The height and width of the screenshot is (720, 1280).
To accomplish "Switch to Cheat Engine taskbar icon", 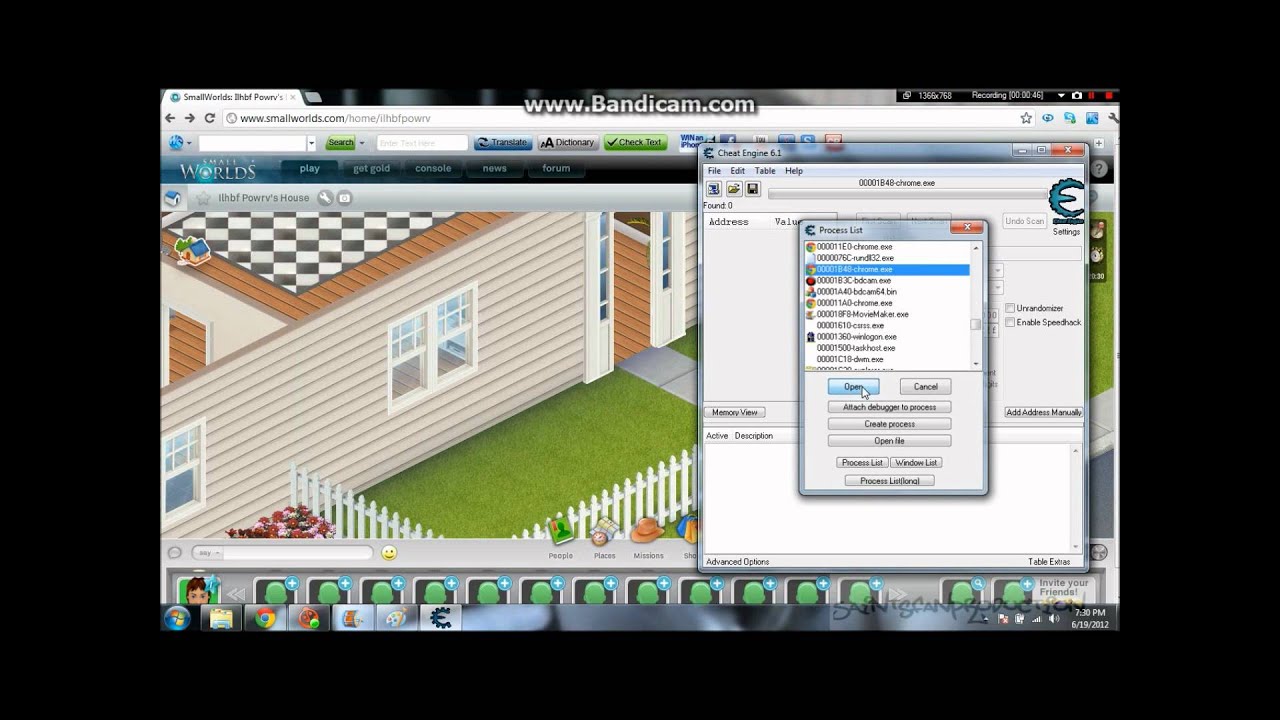I will pyautogui.click(x=440, y=619).
